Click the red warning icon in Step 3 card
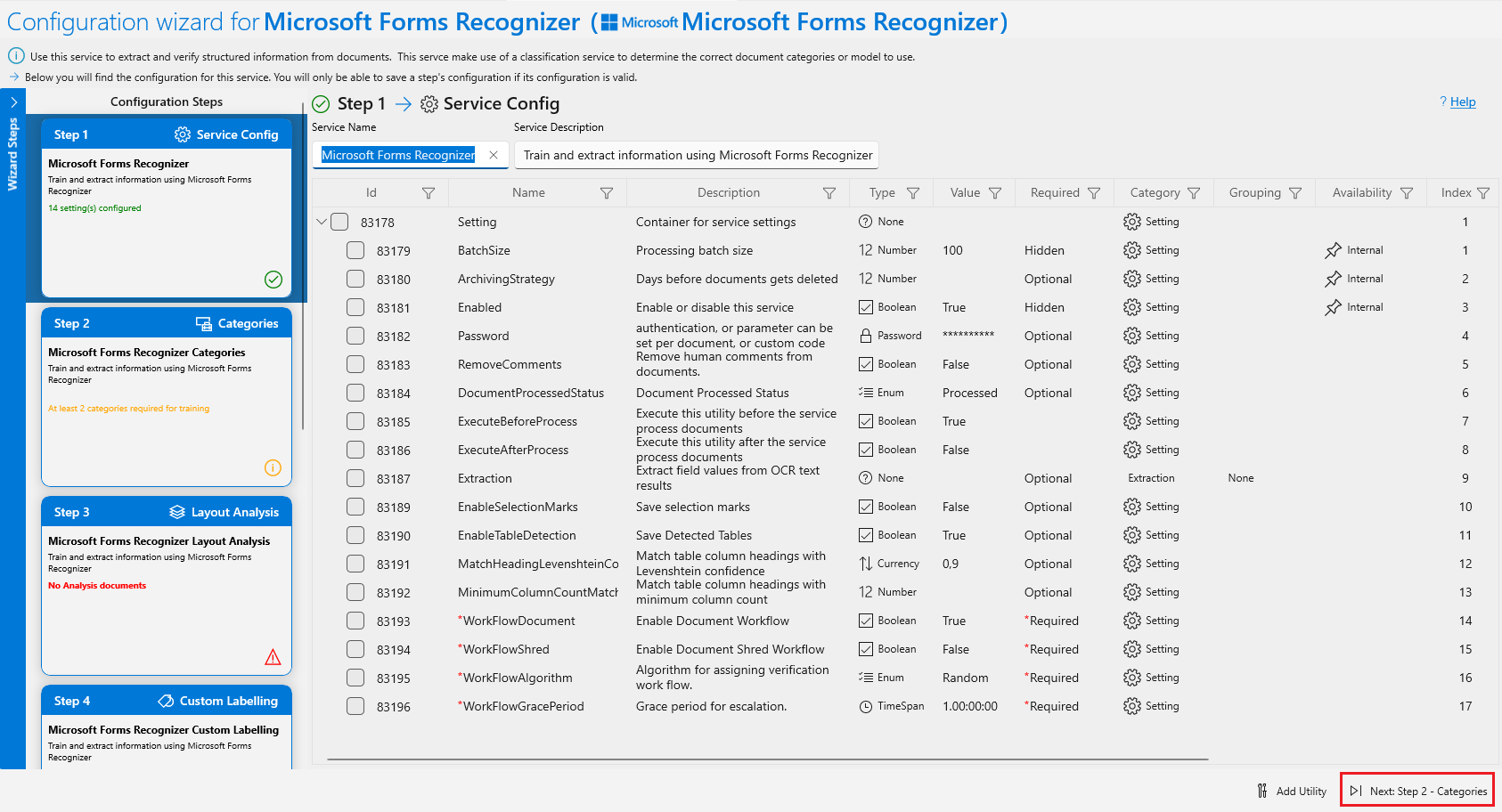 (273, 657)
